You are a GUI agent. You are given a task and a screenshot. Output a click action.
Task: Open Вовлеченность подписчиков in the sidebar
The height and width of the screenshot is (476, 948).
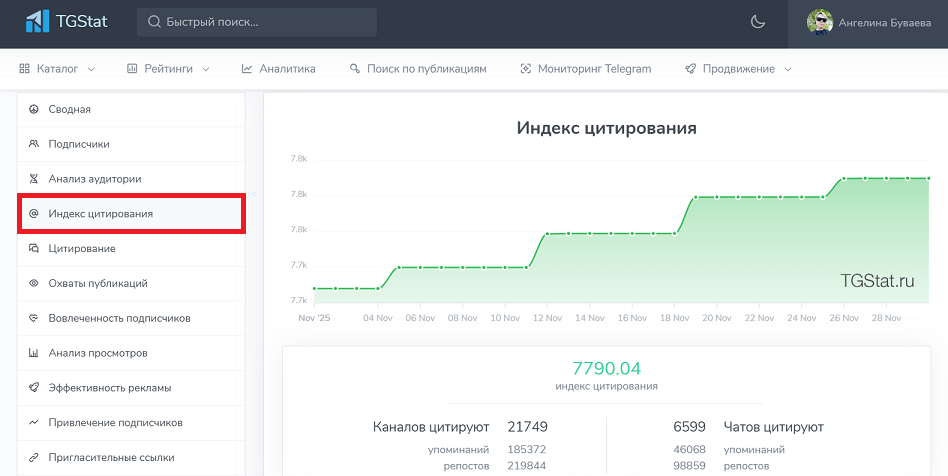[x=119, y=318]
